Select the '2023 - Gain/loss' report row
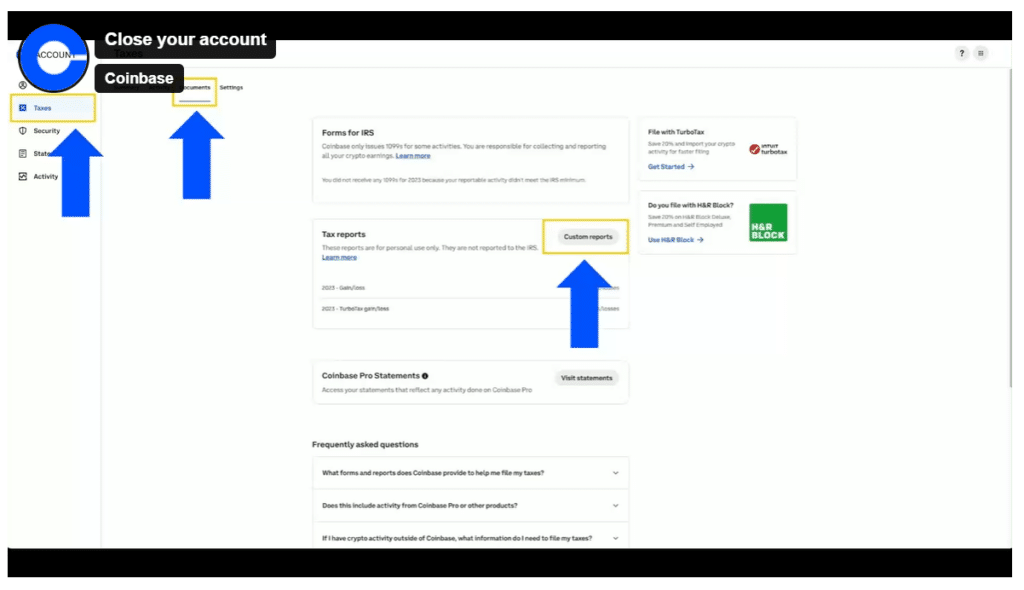The width and height of the screenshot is (1024, 590). [470, 287]
